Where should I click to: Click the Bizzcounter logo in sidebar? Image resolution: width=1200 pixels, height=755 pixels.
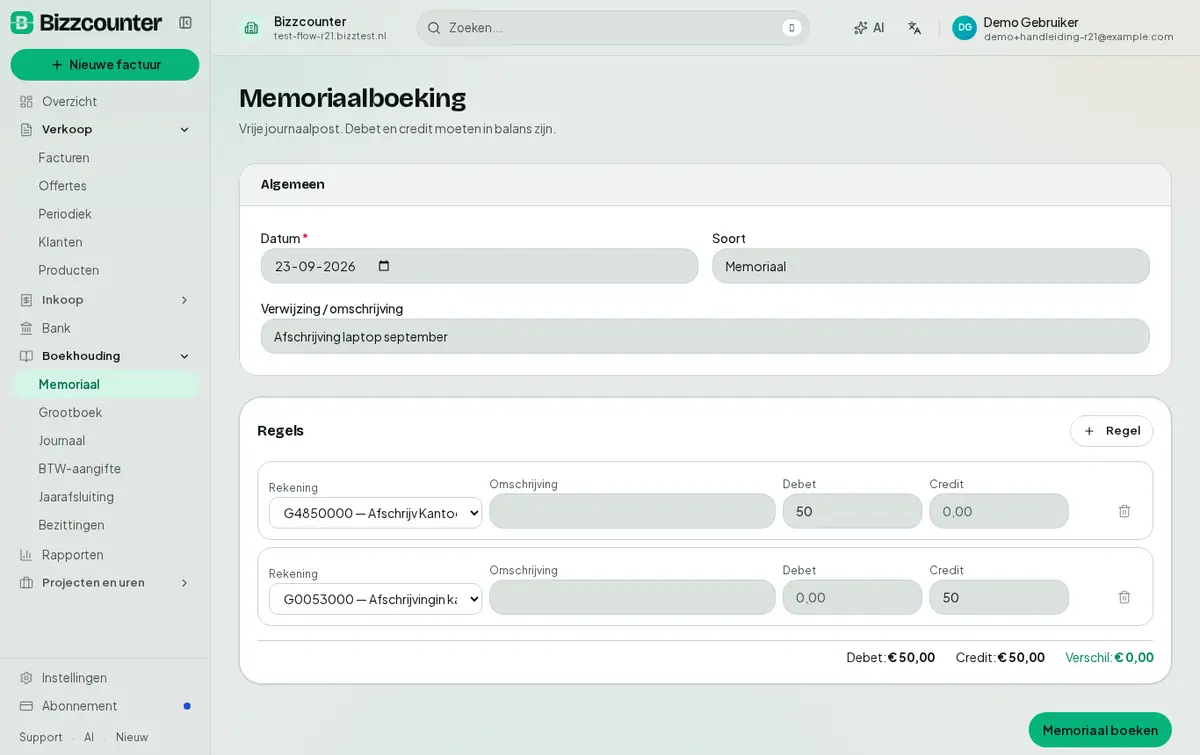pos(86,22)
